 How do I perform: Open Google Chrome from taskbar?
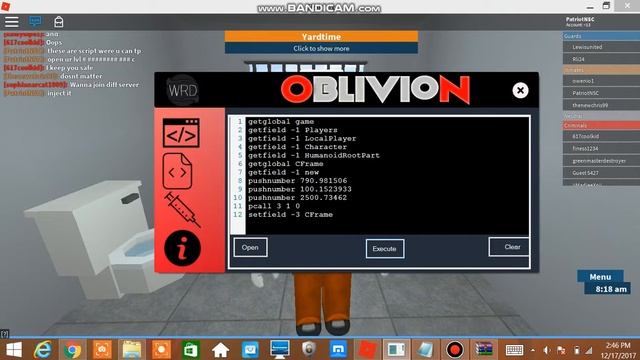[x=72, y=350]
